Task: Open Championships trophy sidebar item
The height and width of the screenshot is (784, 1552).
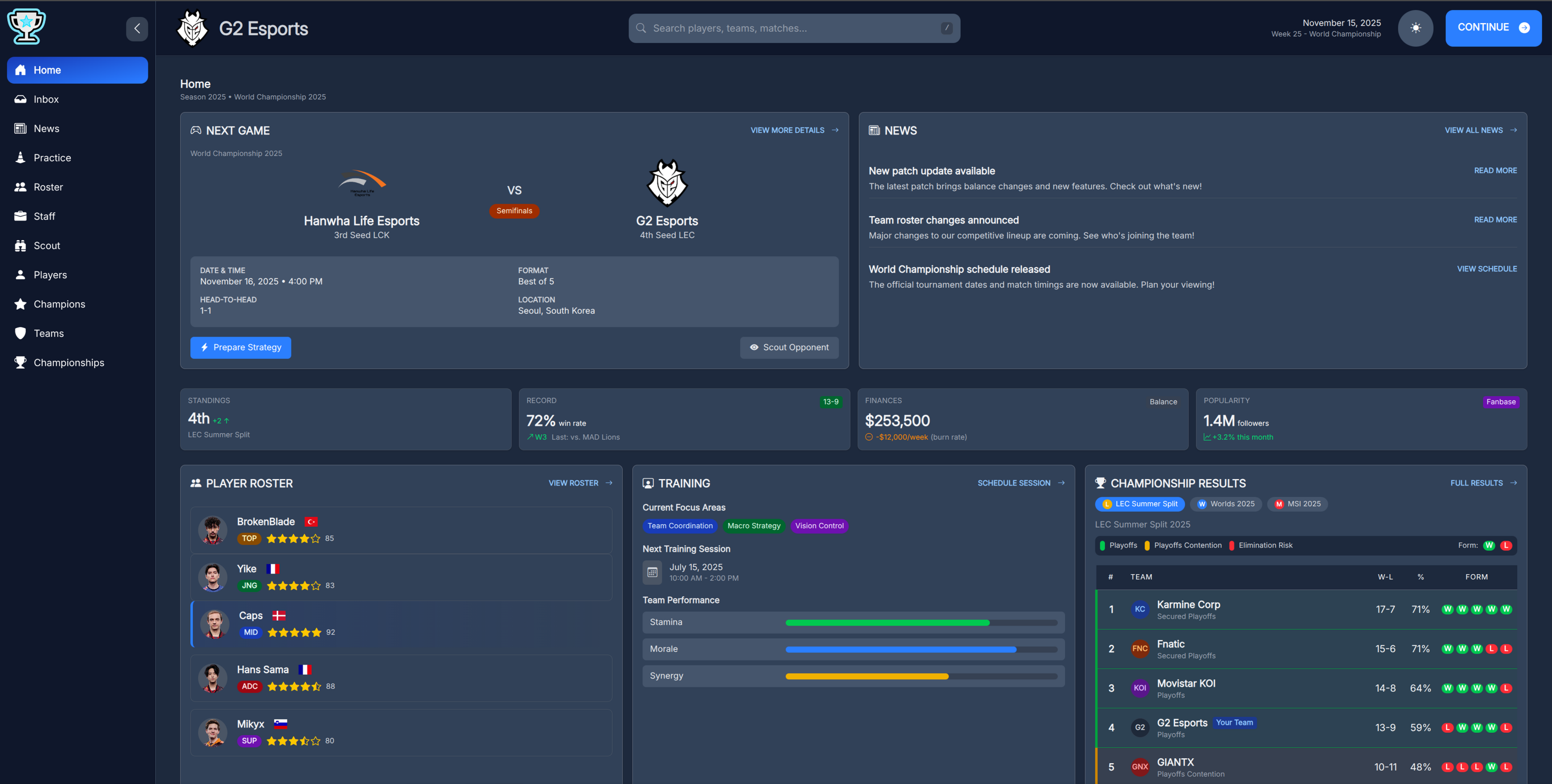Action: 69,363
